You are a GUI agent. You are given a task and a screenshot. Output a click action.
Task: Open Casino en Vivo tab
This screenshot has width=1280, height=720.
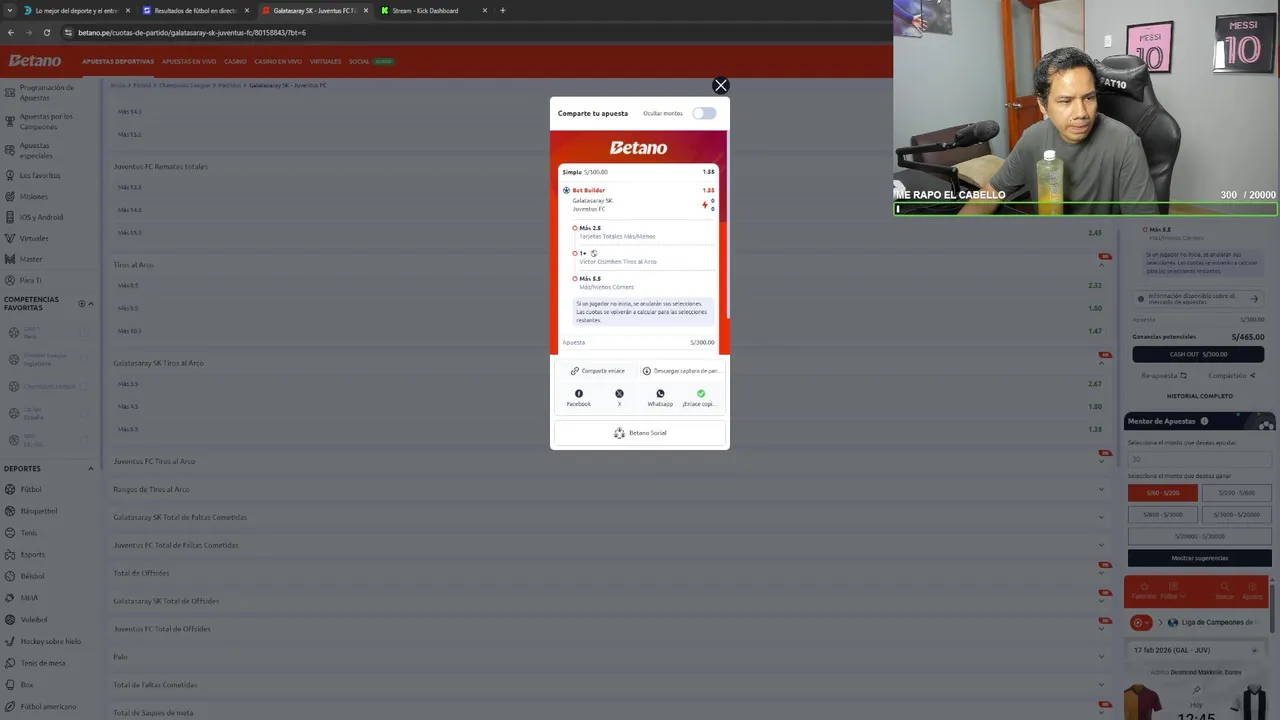278,62
